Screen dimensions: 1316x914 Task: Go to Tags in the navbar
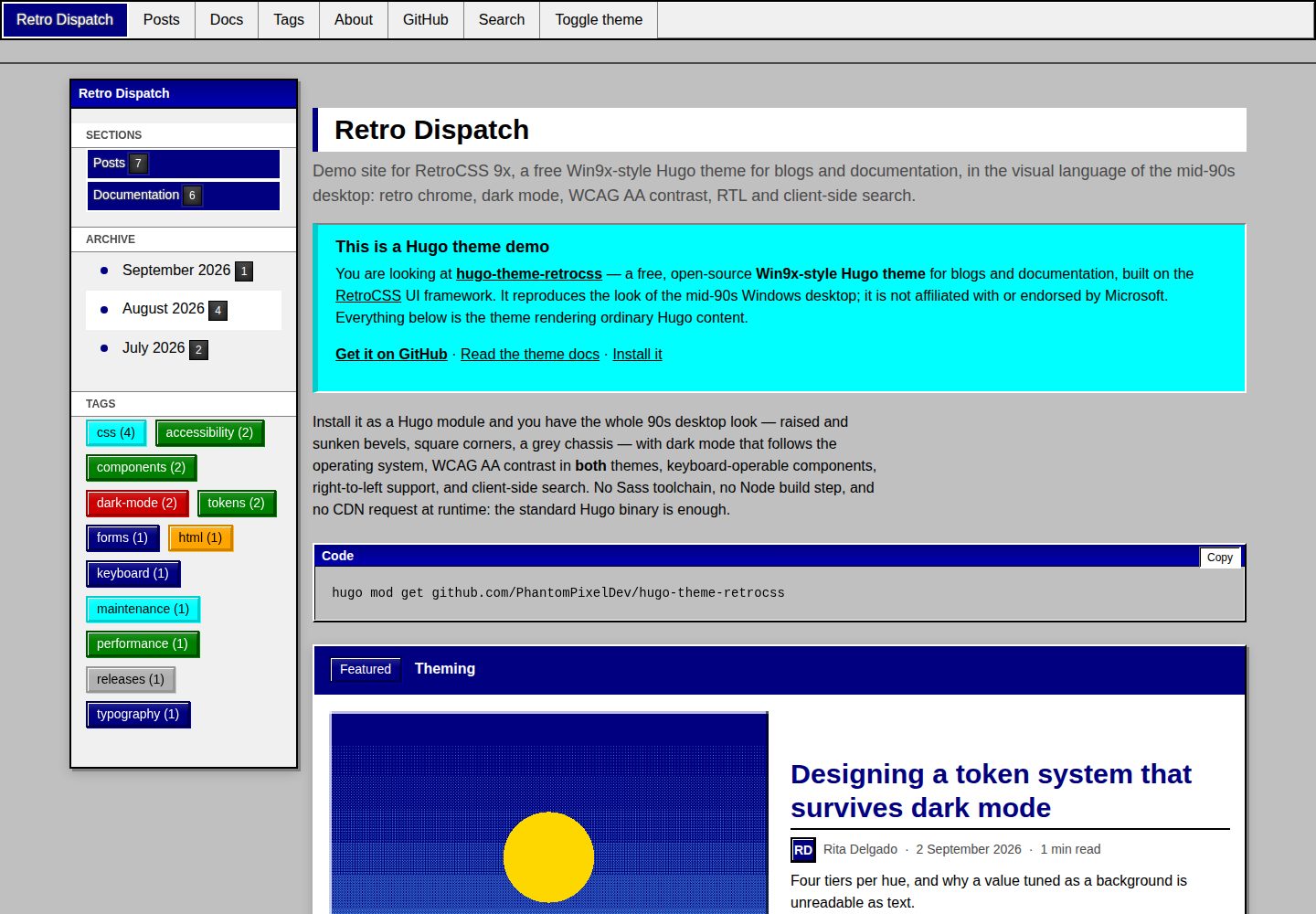(289, 19)
